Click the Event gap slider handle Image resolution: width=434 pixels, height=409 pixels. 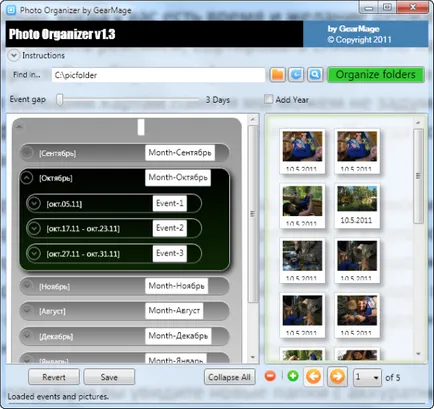(60, 100)
